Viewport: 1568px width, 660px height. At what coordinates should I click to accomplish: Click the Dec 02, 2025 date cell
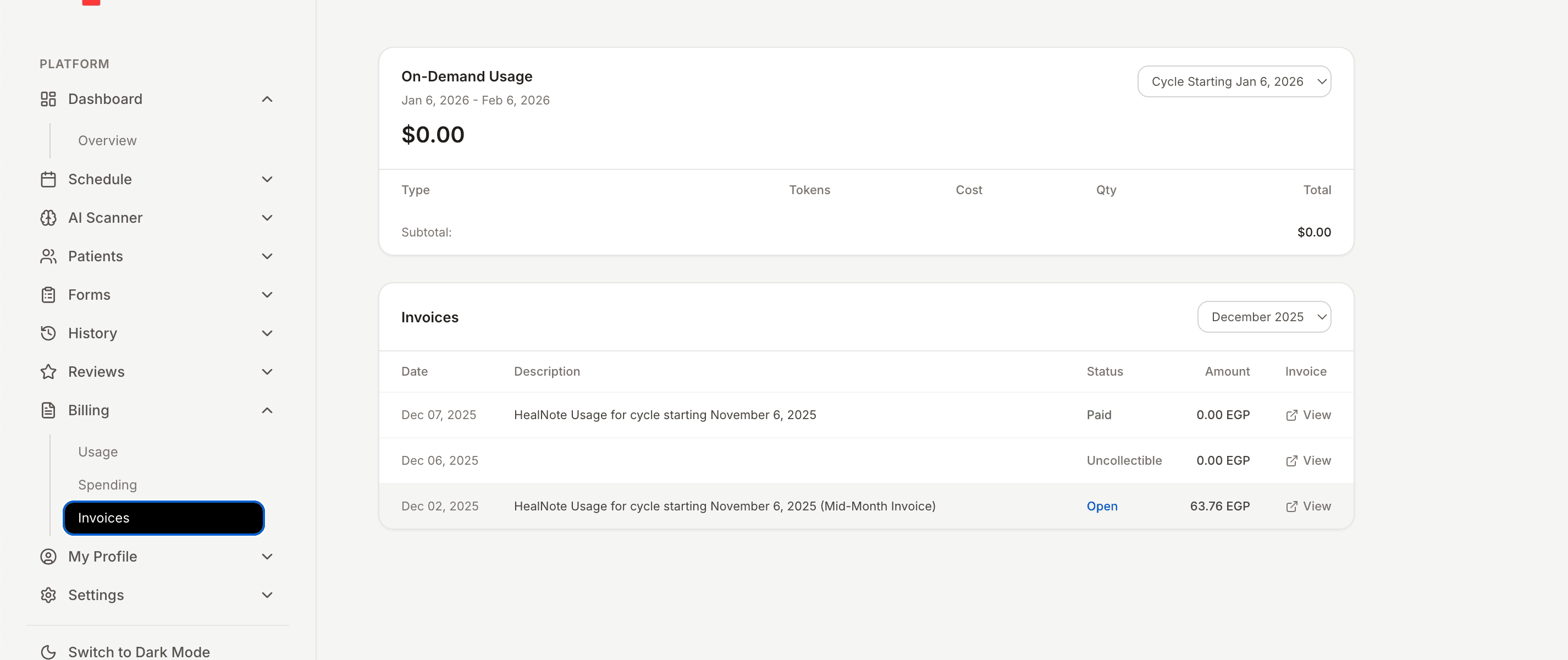pyautogui.click(x=439, y=507)
